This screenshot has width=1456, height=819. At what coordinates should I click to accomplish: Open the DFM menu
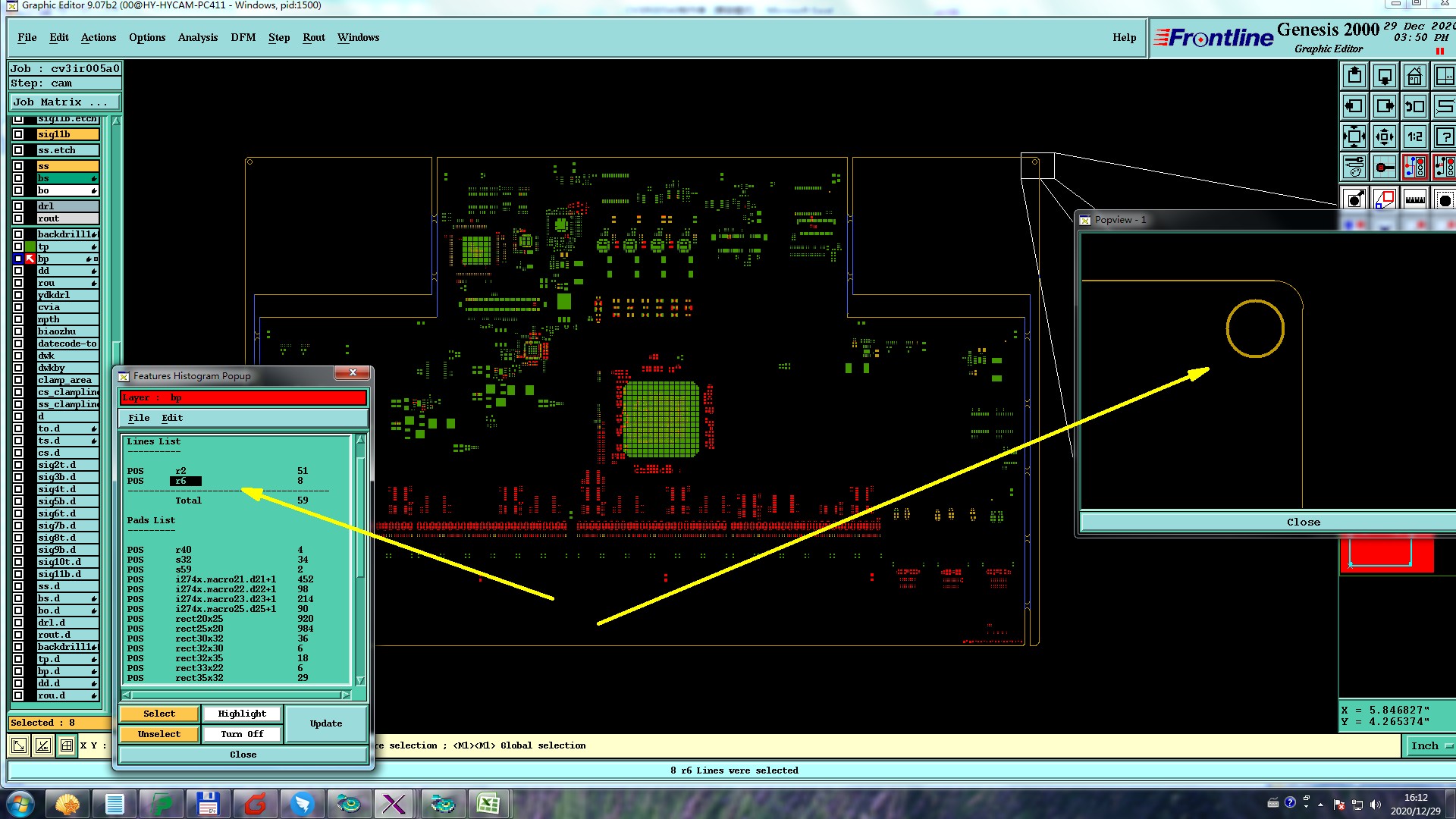[x=243, y=38]
